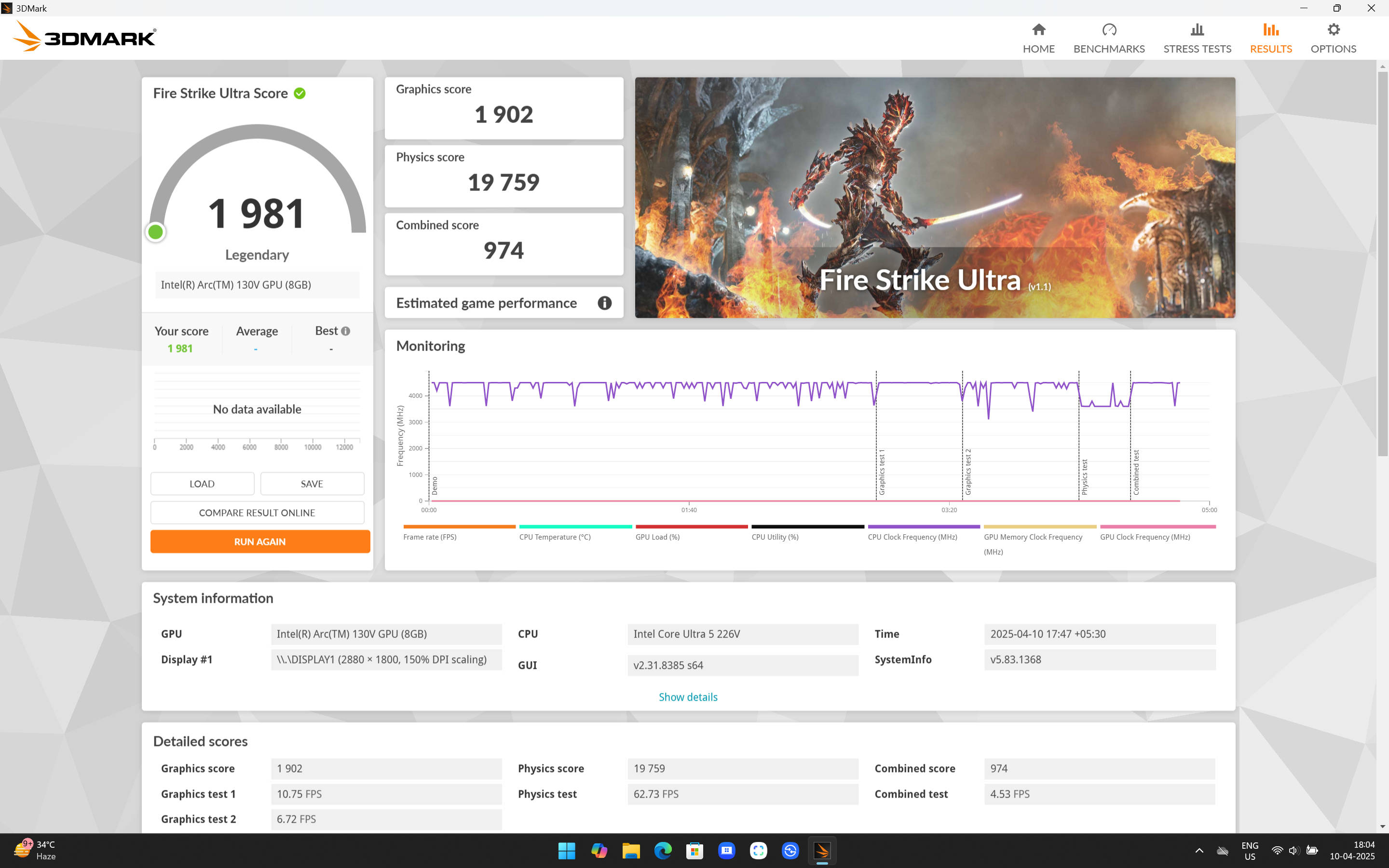Open STRESS TESTS section

(1198, 38)
